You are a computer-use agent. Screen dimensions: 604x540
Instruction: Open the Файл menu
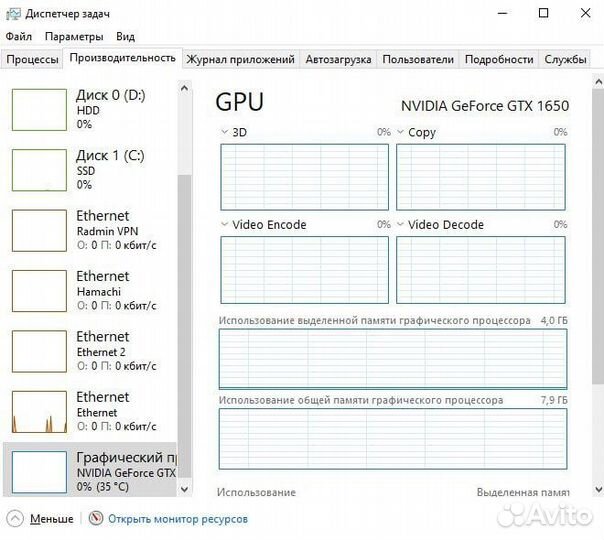click(18, 37)
